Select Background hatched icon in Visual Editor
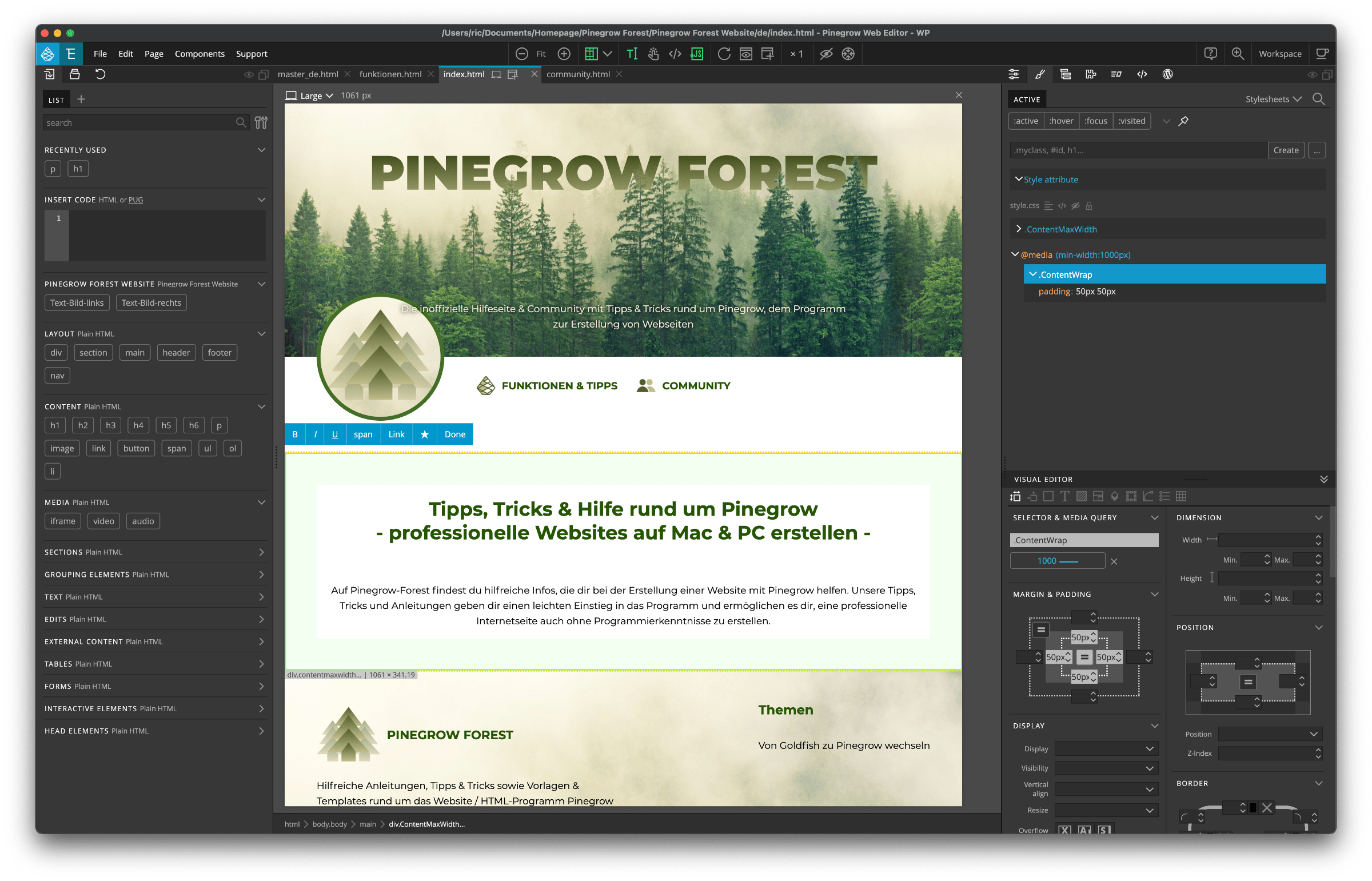The width and height of the screenshot is (1372, 881). click(x=1081, y=496)
